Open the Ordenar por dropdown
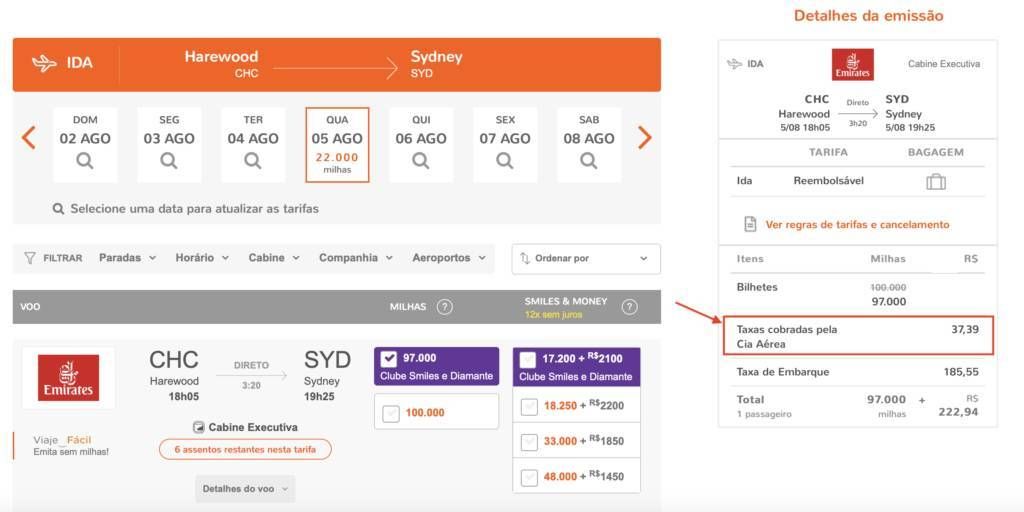 pyautogui.click(x=586, y=259)
